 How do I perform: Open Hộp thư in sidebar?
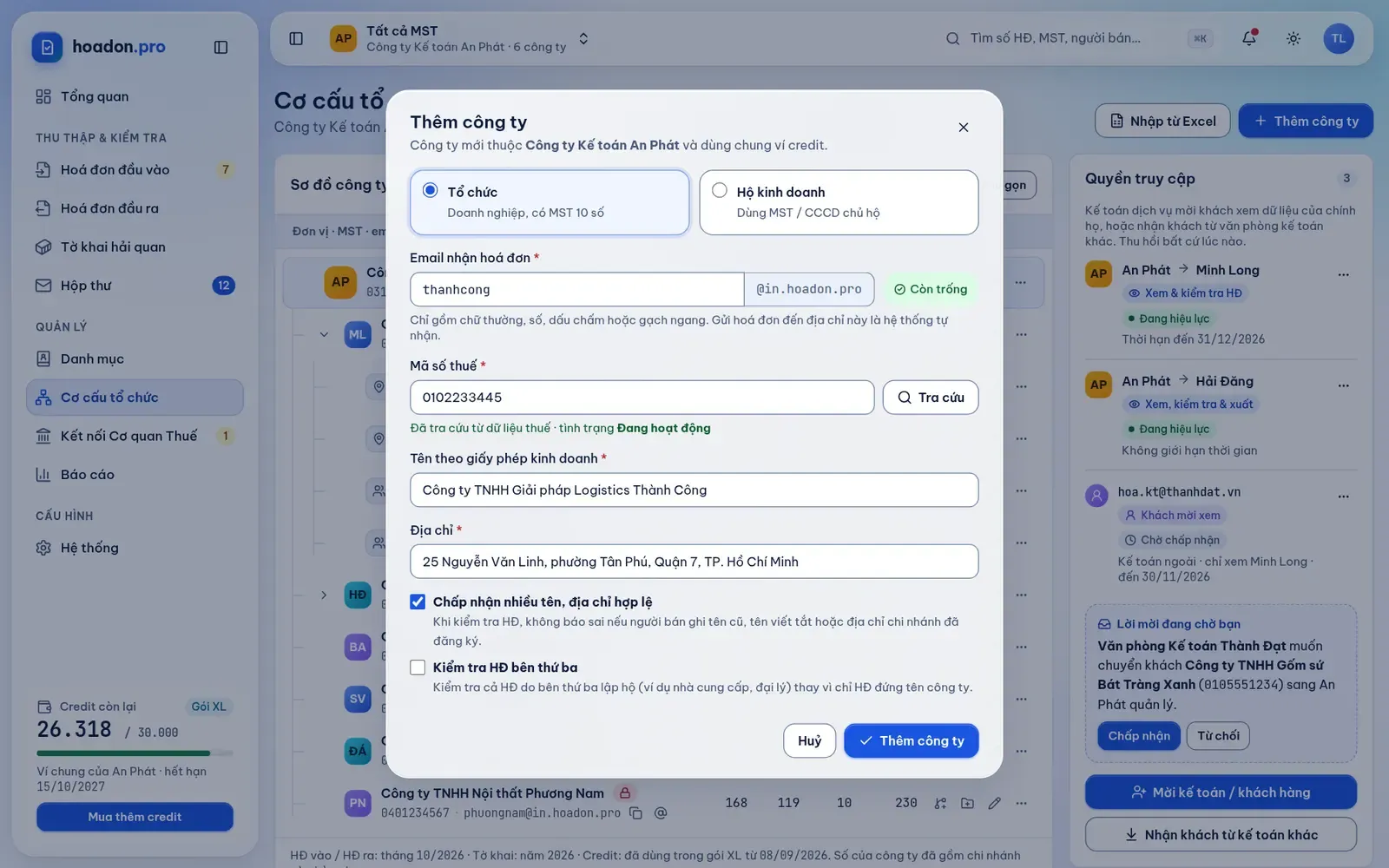pos(135,286)
